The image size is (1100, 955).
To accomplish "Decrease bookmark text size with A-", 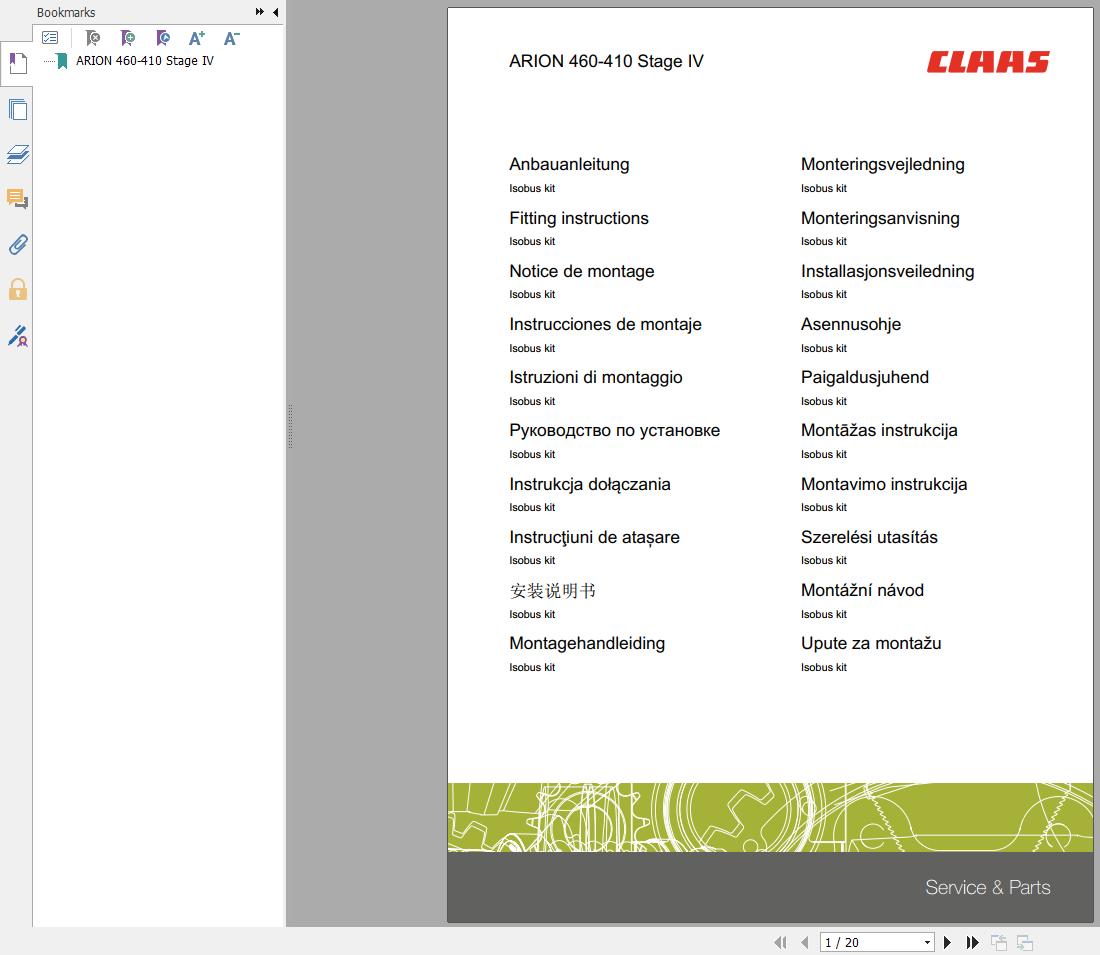I will (232, 38).
